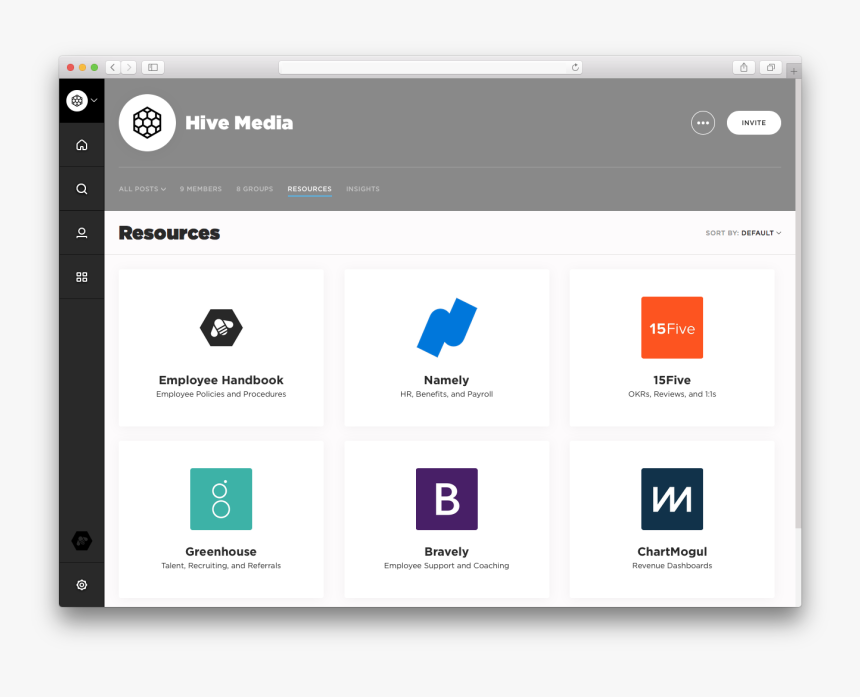
Task: Click the dark hexagon bee icon in sidebar
Action: (x=82, y=541)
